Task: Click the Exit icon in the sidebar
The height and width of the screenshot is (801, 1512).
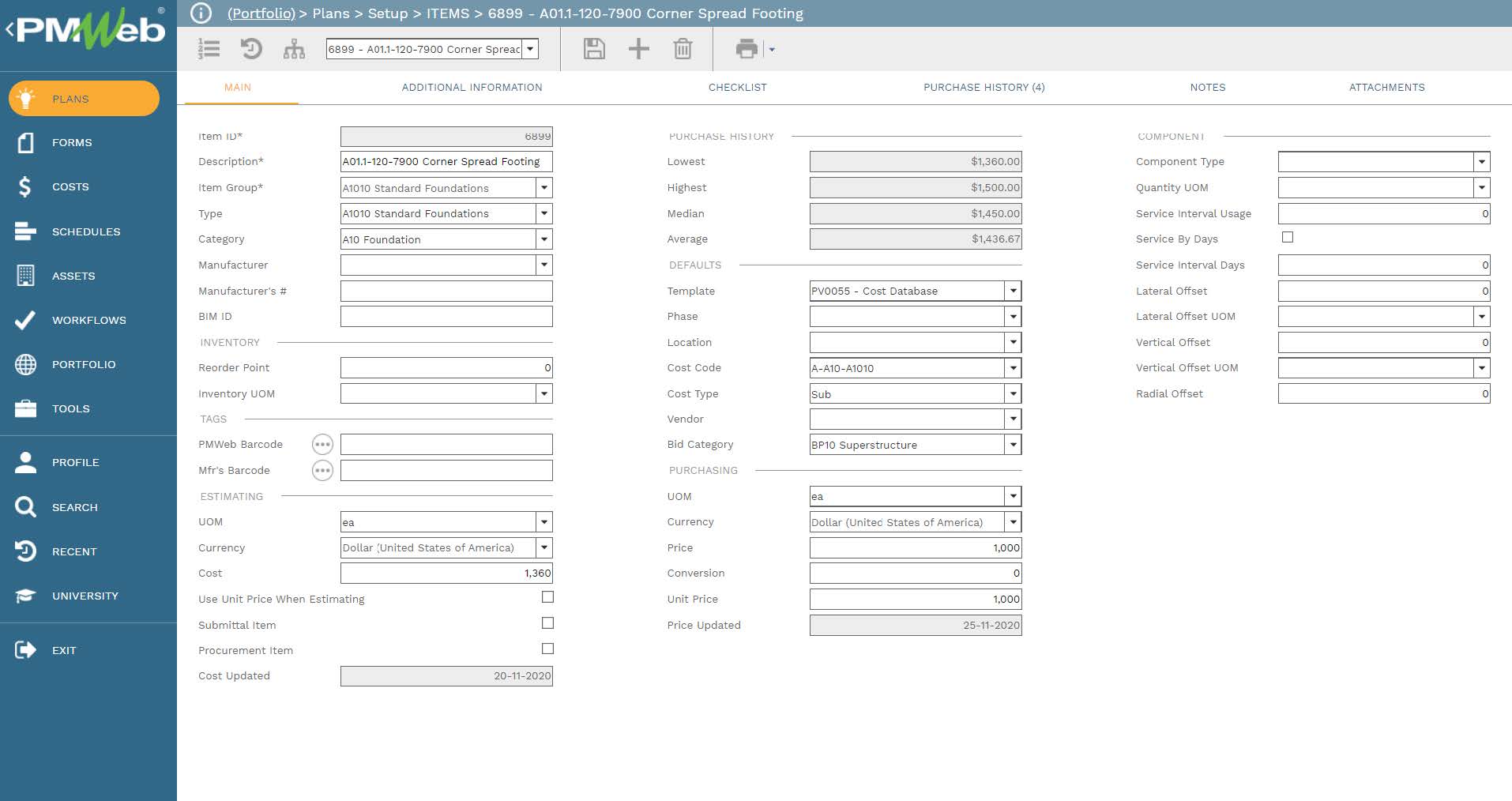Action: pyautogui.click(x=25, y=650)
